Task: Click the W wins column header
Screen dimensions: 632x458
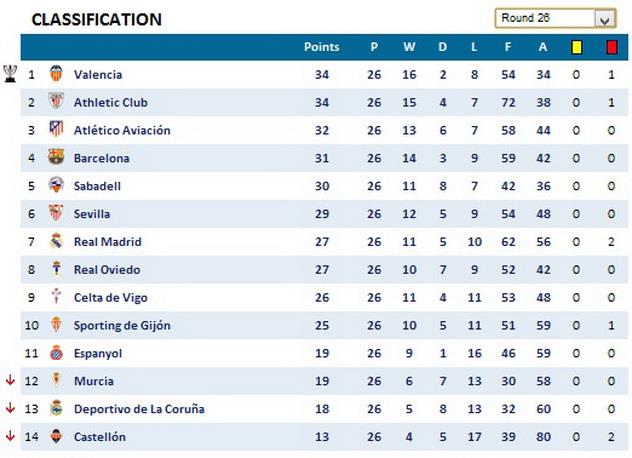Action: click(x=409, y=47)
